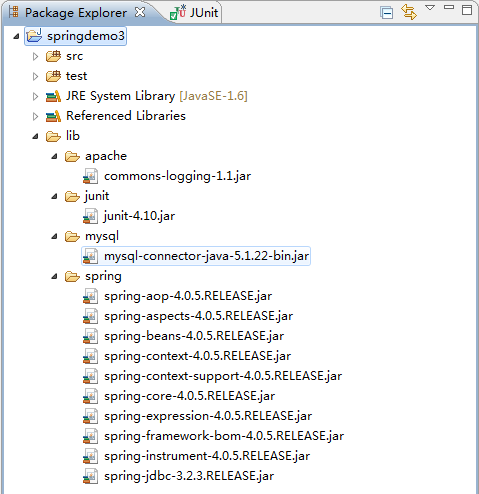
Task: Collapse the springdemo3 project node
Action: click(x=16, y=36)
